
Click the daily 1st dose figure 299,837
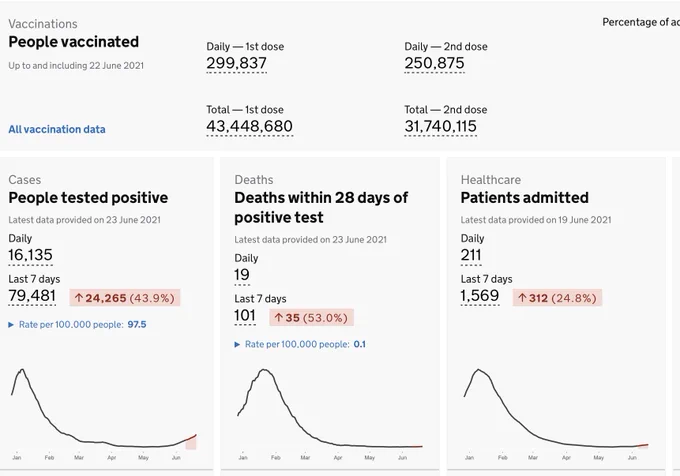(x=236, y=63)
